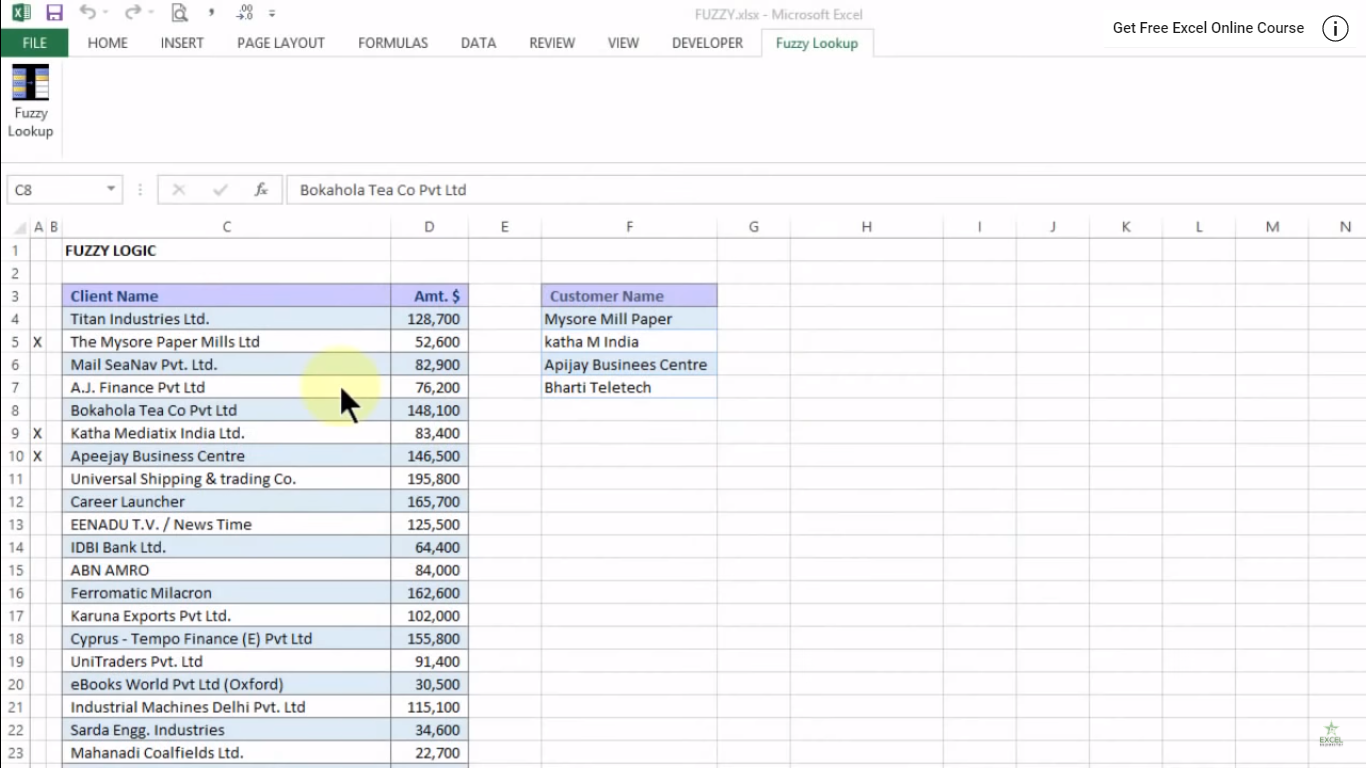Select column H header
This screenshot has width=1366, height=768.
point(866,227)
